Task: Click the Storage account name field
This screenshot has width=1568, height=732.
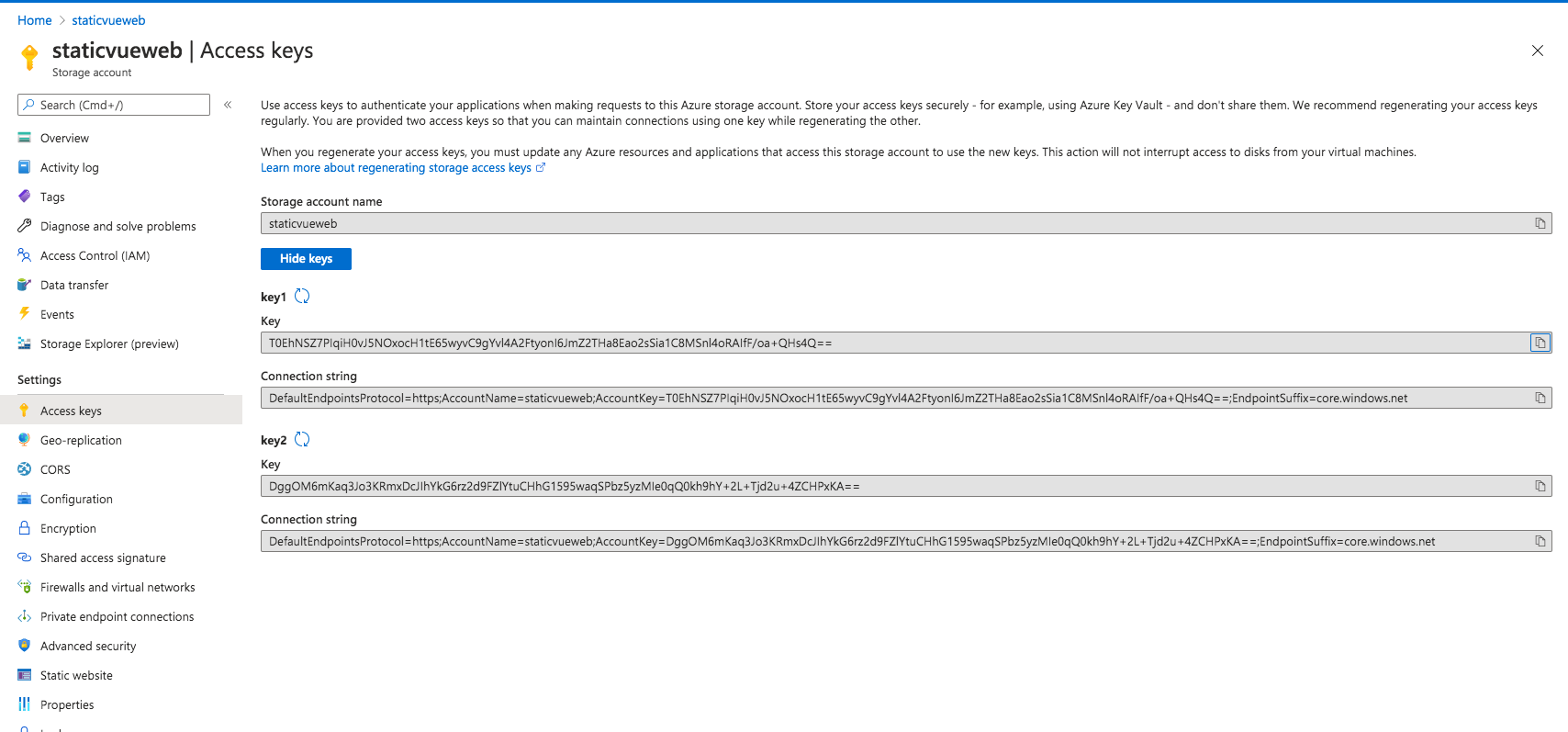Action: [x=906, y=223]
